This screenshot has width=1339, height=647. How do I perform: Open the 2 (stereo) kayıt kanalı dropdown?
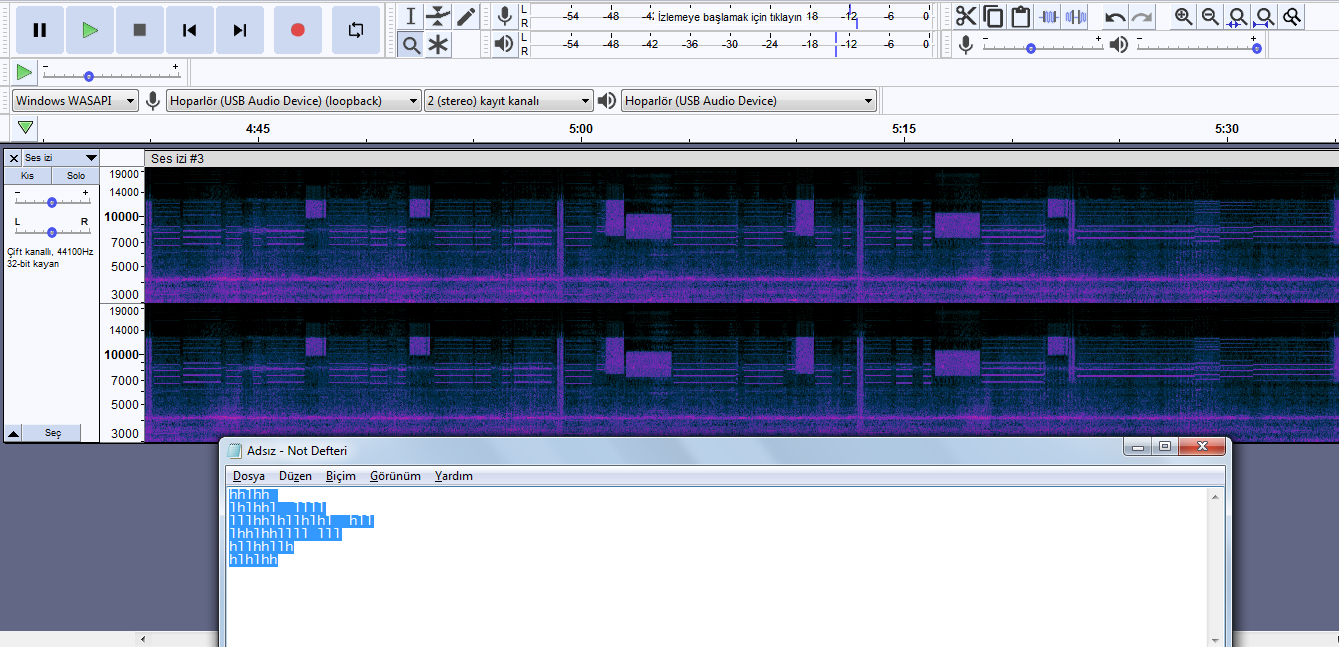point(509,100)
